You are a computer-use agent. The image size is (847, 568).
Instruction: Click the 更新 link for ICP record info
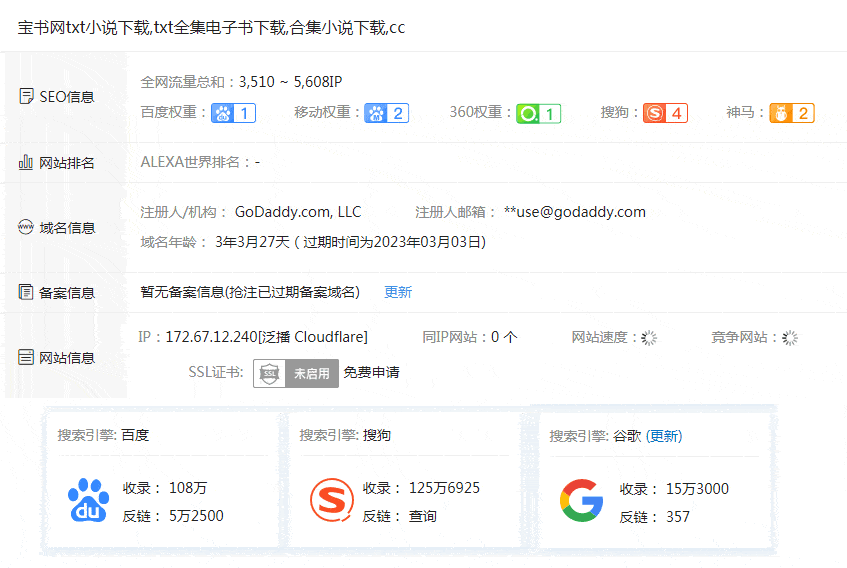[398, 292]
